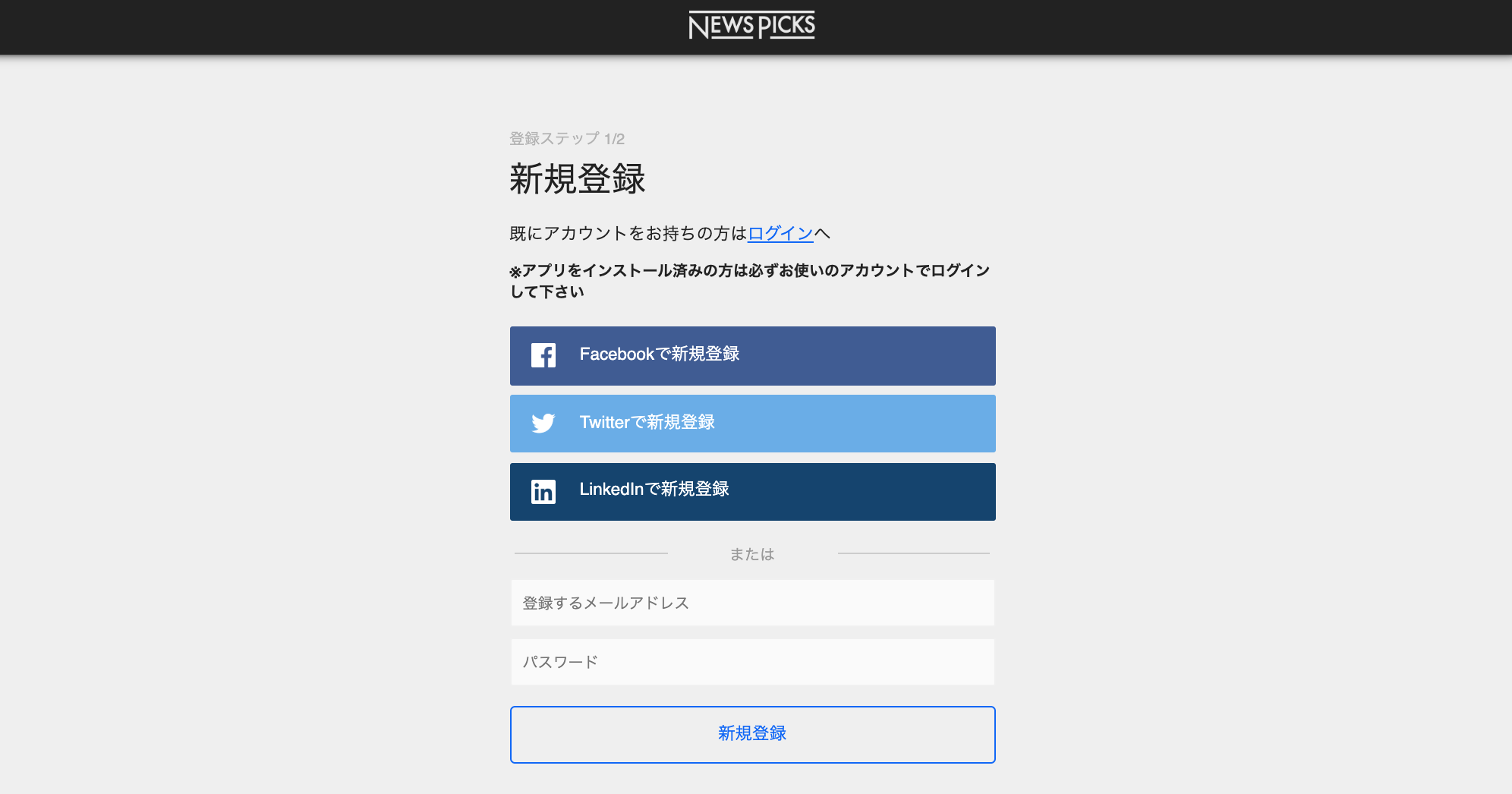
Task: Sign up via the 'Twitterで新規登録' label
Action: pos(647,423)
